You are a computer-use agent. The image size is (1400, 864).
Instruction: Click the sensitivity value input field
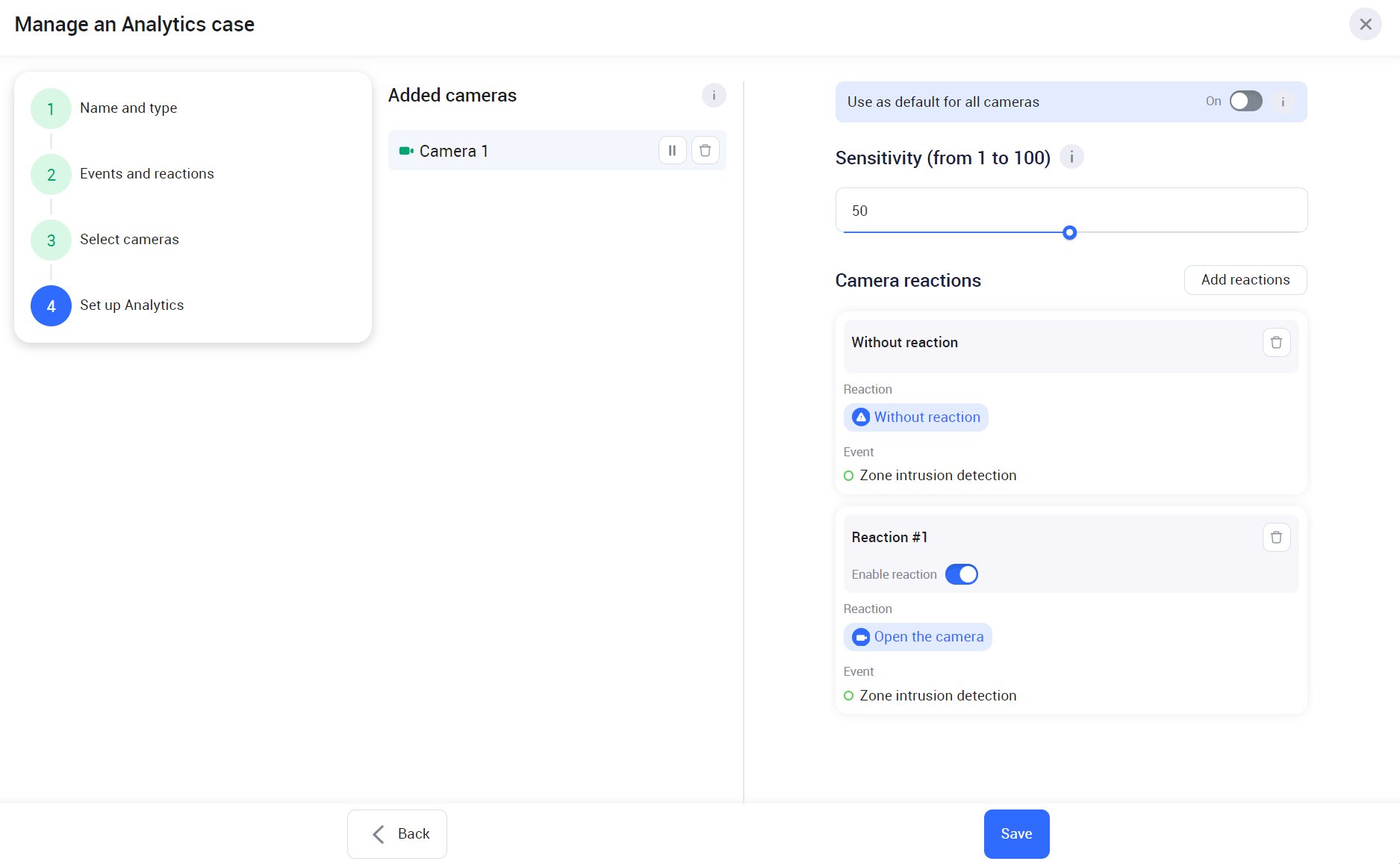[x=1071, y=211]
